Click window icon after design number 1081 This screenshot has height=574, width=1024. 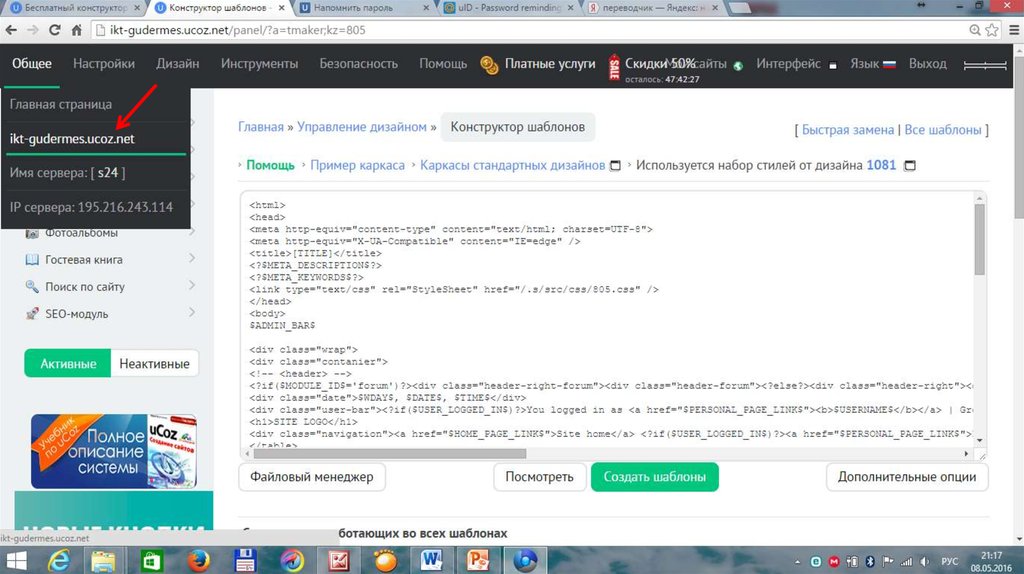pos(909,166)
